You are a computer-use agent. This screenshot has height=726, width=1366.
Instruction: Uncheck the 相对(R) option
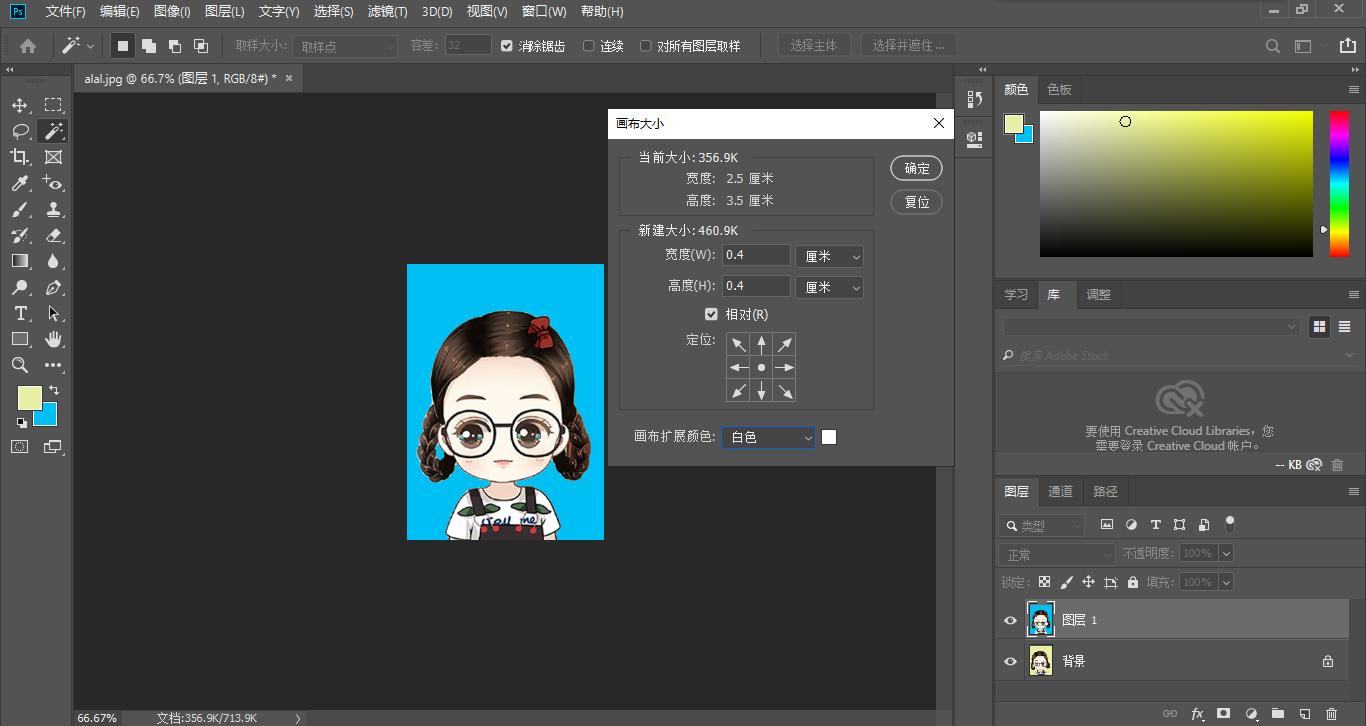point(711,314)
